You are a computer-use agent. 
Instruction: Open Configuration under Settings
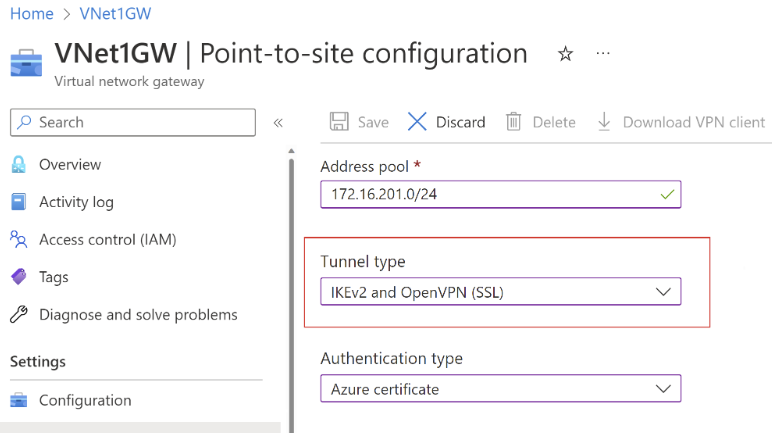(85, 400)
